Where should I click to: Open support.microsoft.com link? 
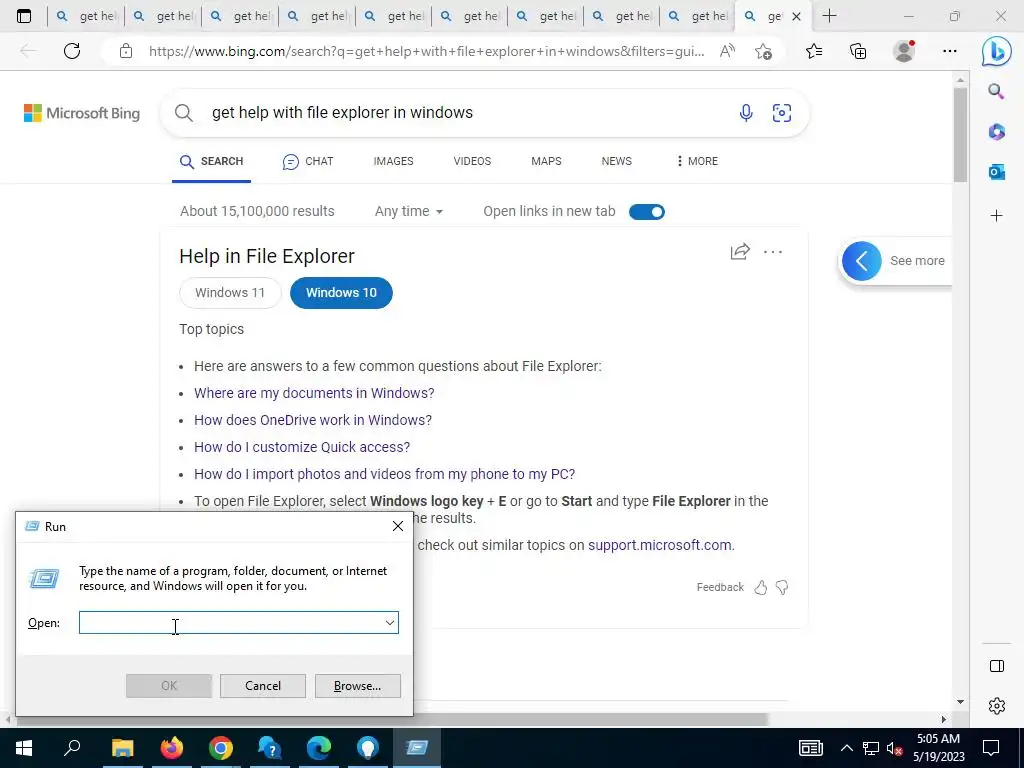point(661,545)
